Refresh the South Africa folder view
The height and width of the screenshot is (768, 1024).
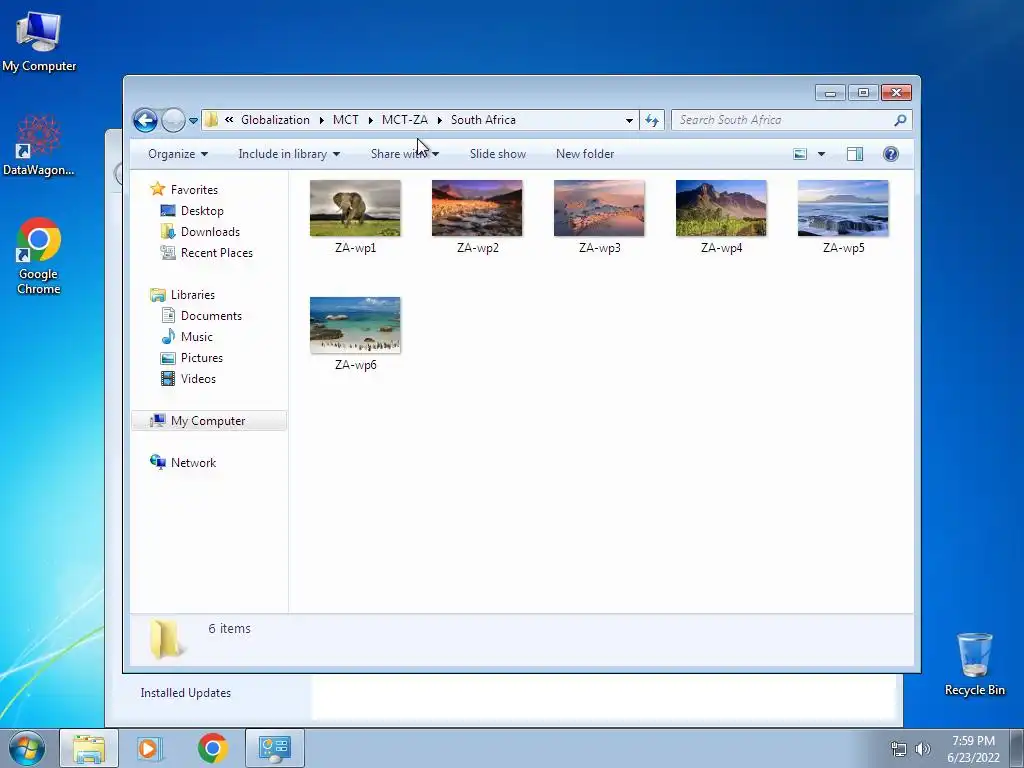coord(652,120)
